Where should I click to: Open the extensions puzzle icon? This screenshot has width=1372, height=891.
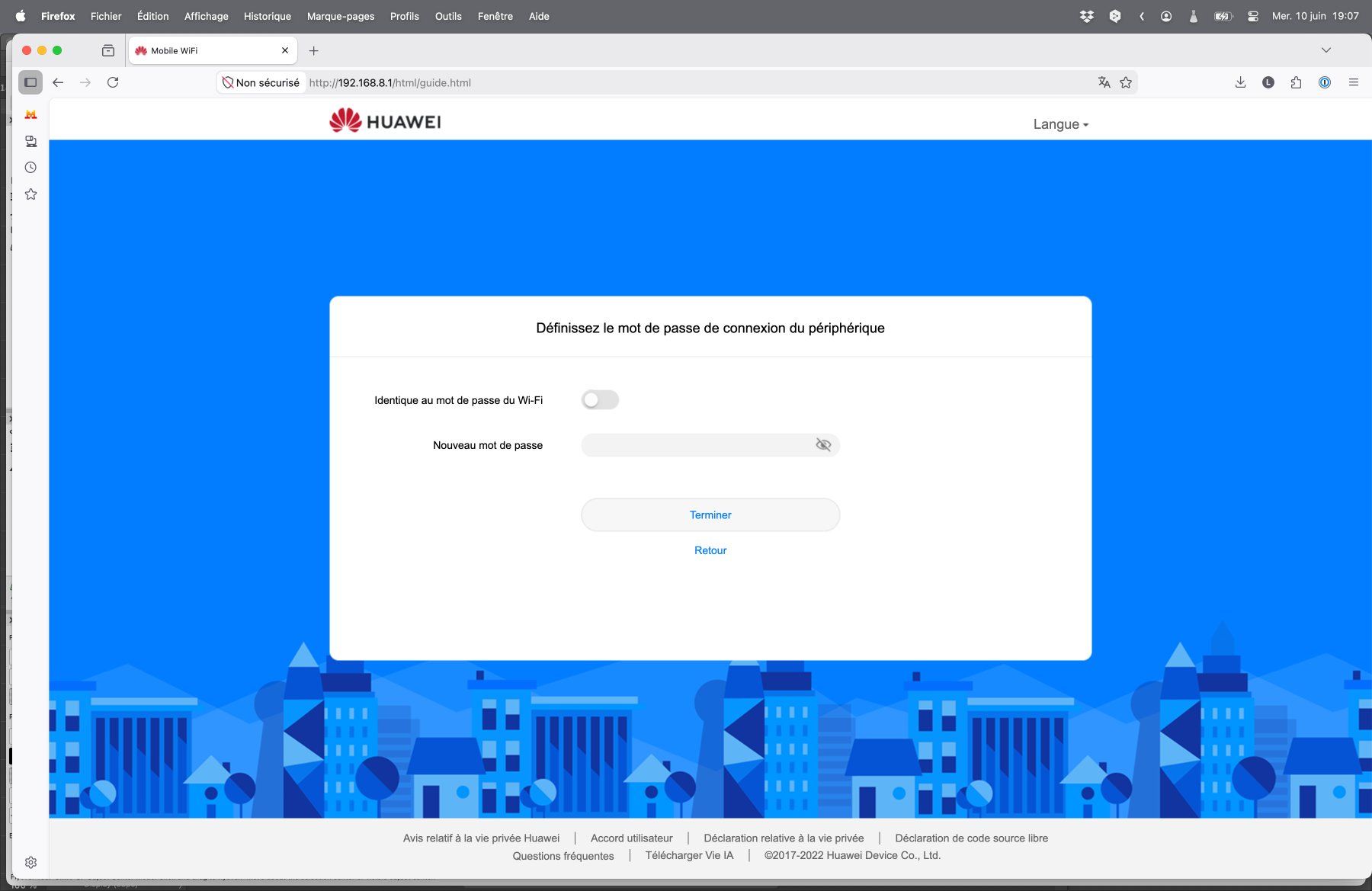pyautogui.click(x=1296, y=82)
